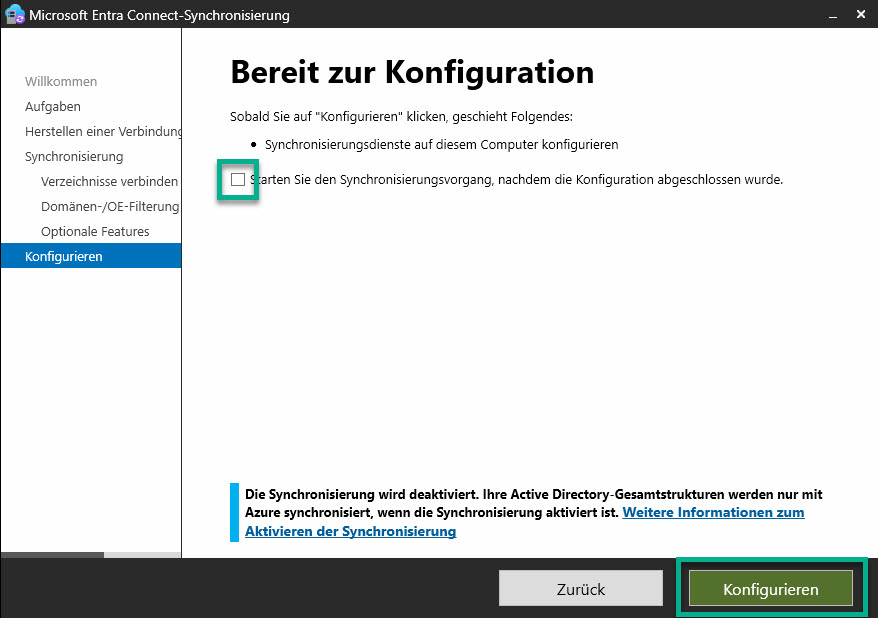
Task: Go back with the Zurück button
Action: 581,588
